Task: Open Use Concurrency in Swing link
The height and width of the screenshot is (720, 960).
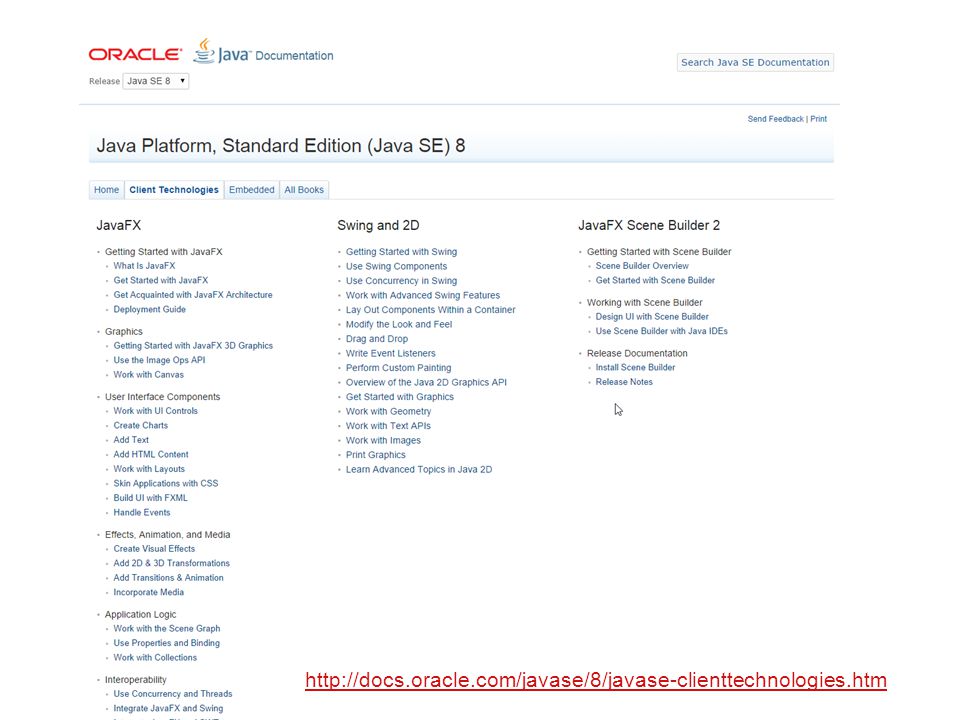Action: pyautogui.click(x=401, y=280)
